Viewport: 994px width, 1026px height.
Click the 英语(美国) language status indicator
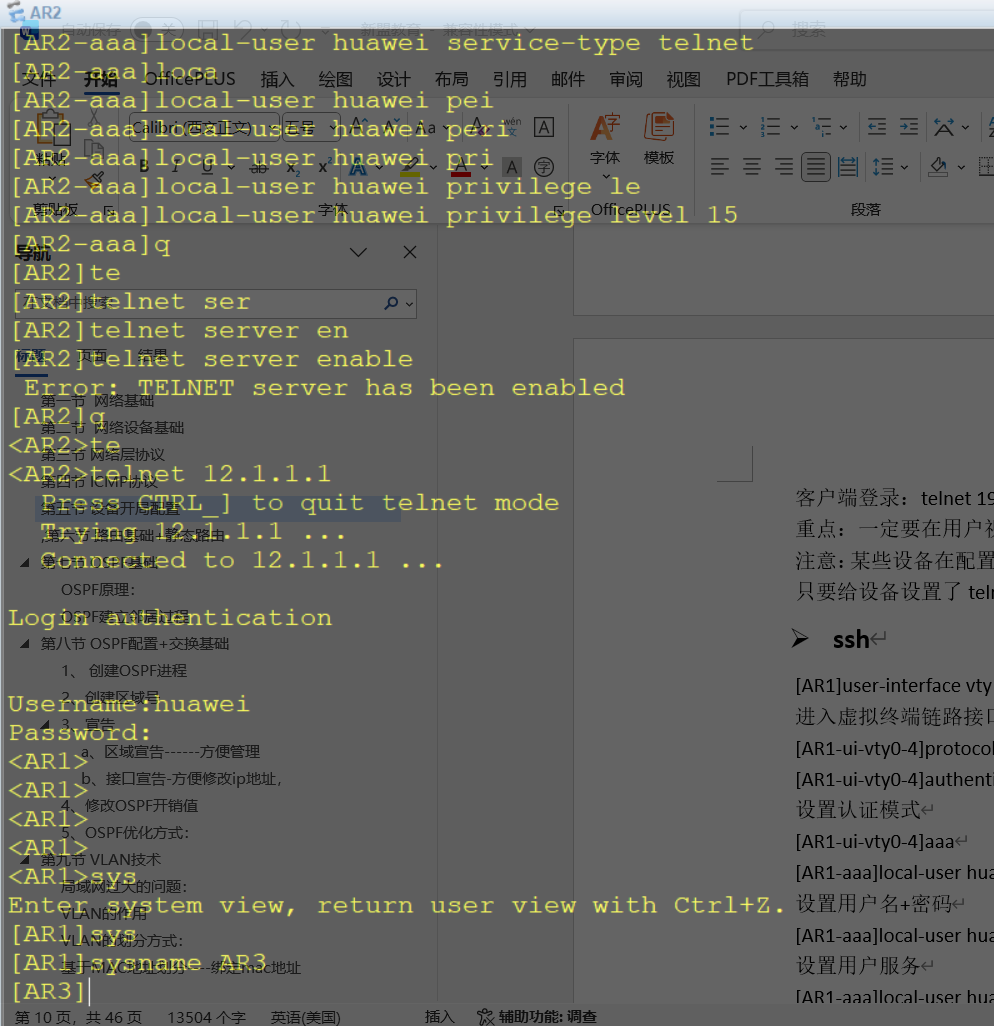coord(305,1017)
